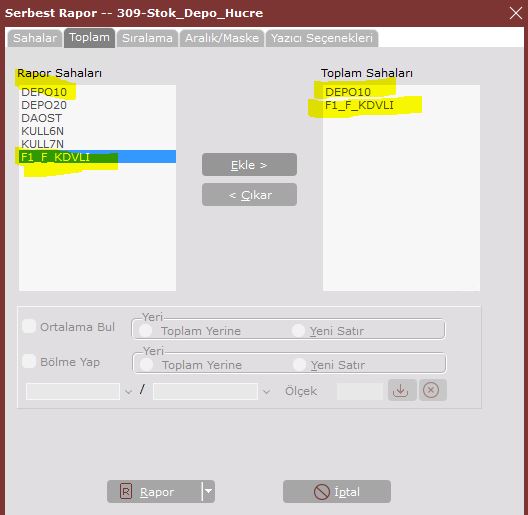Screen dimensions: 528x515
Task: Select Toplam Yerine radio for Ortalama Bul
Action: [146, 330]
